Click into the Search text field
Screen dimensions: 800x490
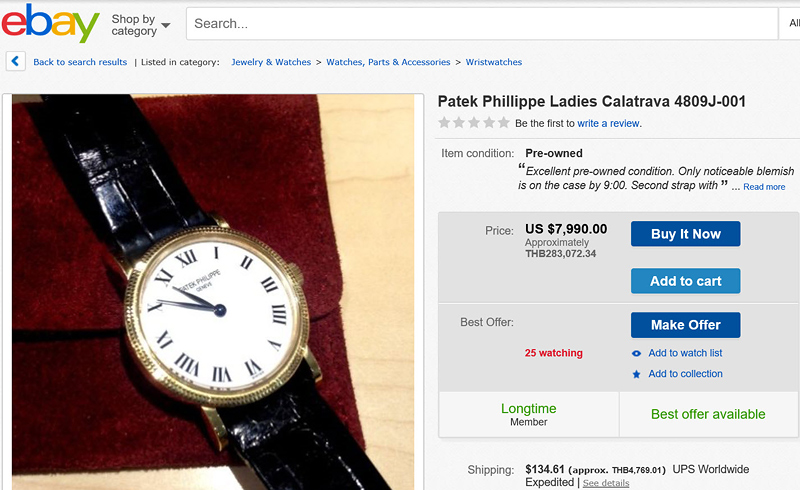[480, 23]
